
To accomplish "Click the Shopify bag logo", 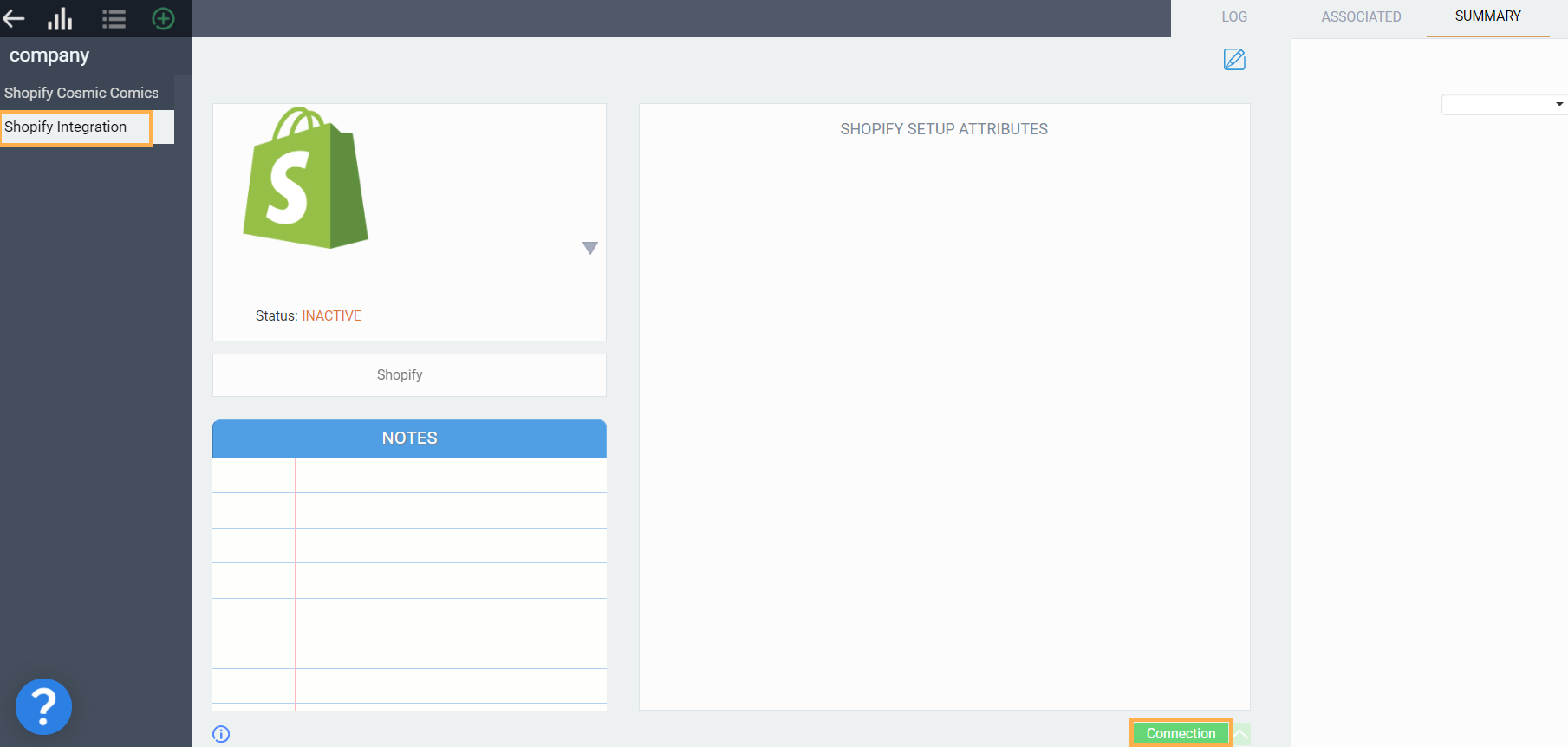I will coord(306,178).
